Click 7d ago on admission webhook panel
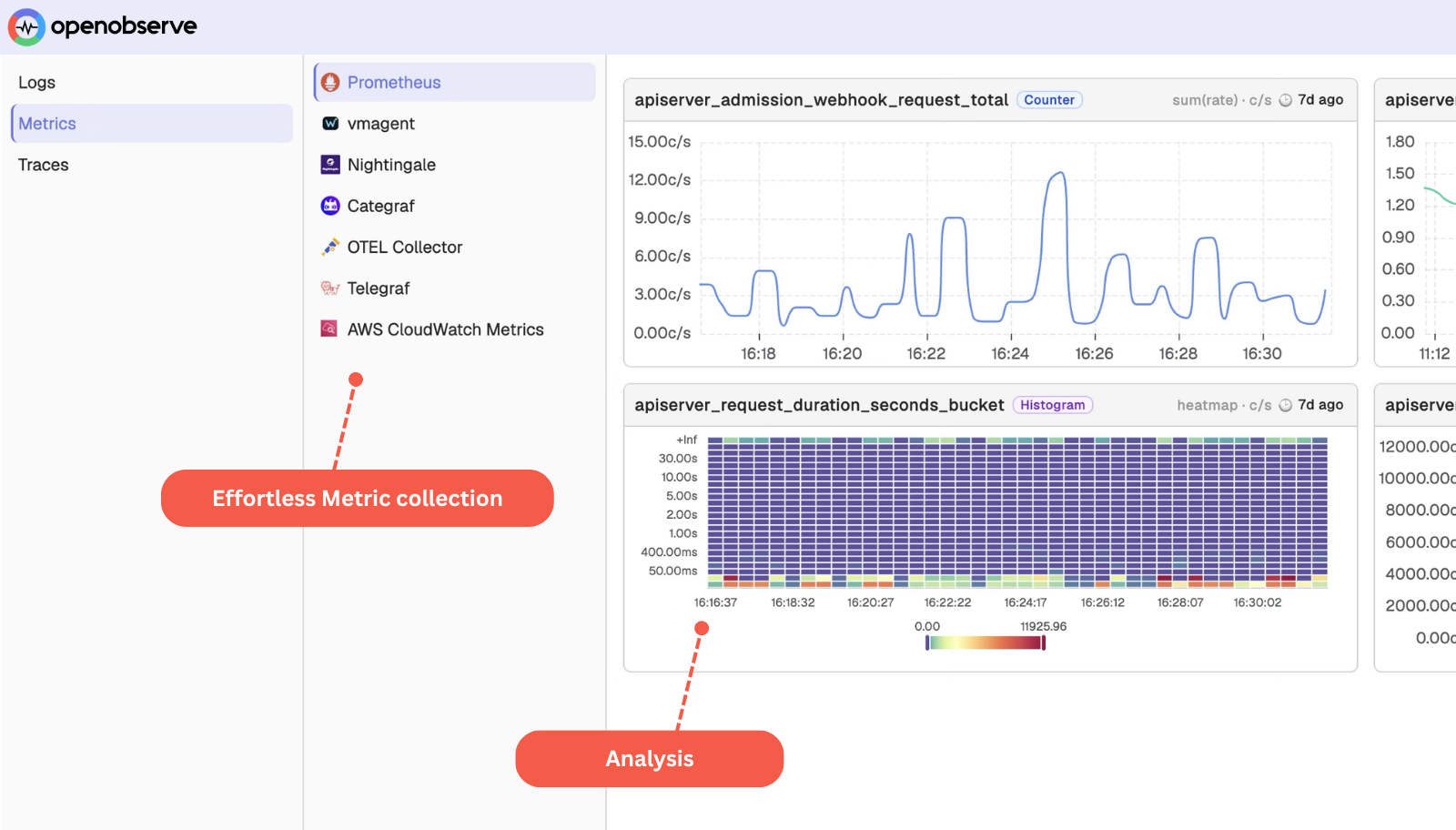 [1320, 100]
